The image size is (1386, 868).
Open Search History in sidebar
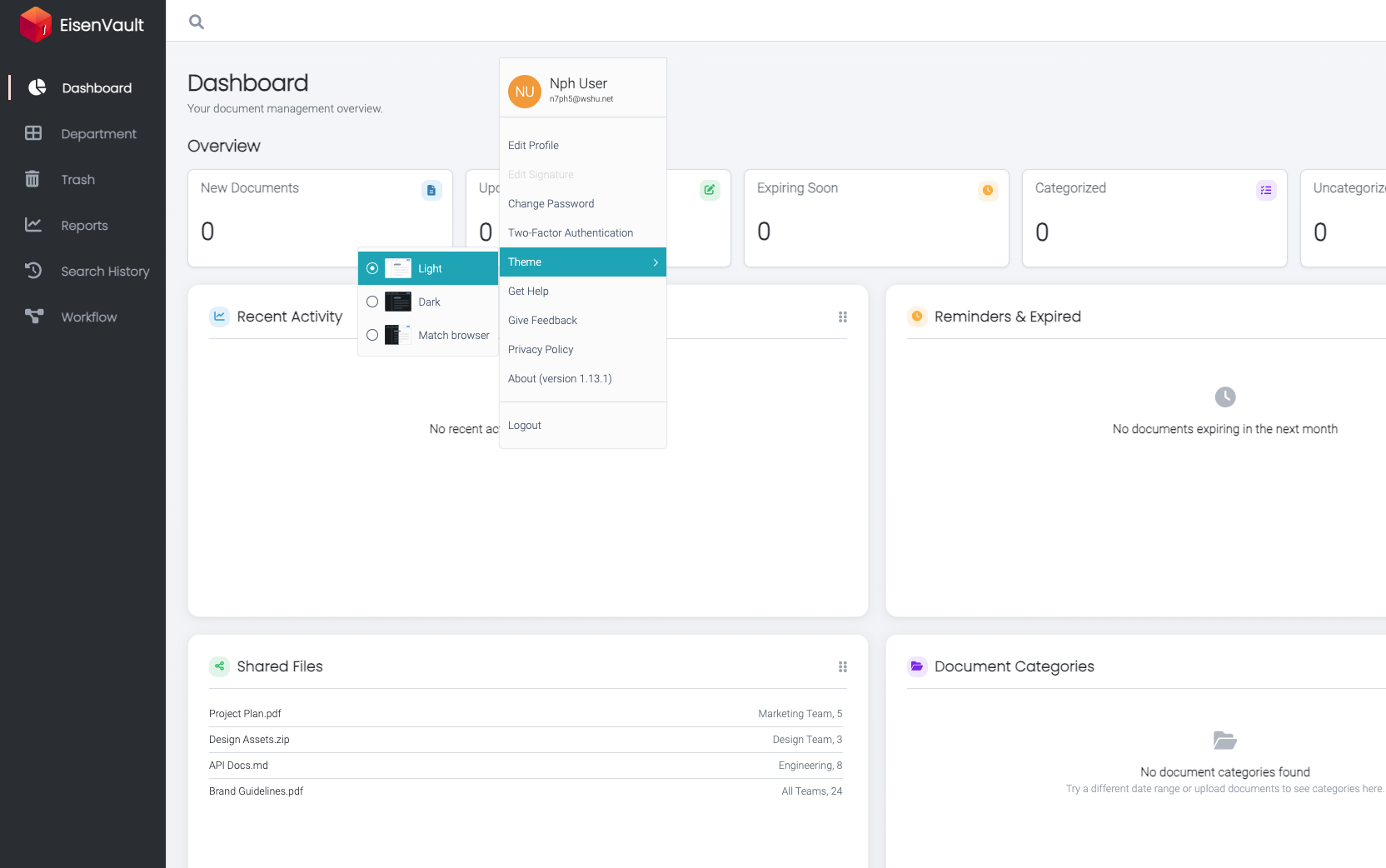point(83,271)
